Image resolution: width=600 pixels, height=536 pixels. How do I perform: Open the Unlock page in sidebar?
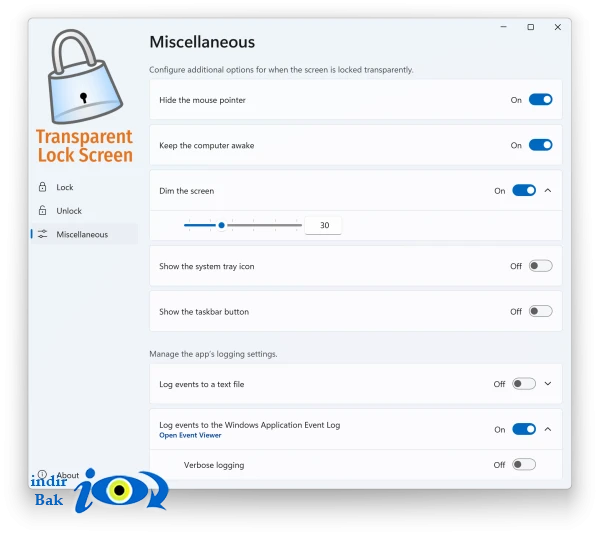pos(84,210)
